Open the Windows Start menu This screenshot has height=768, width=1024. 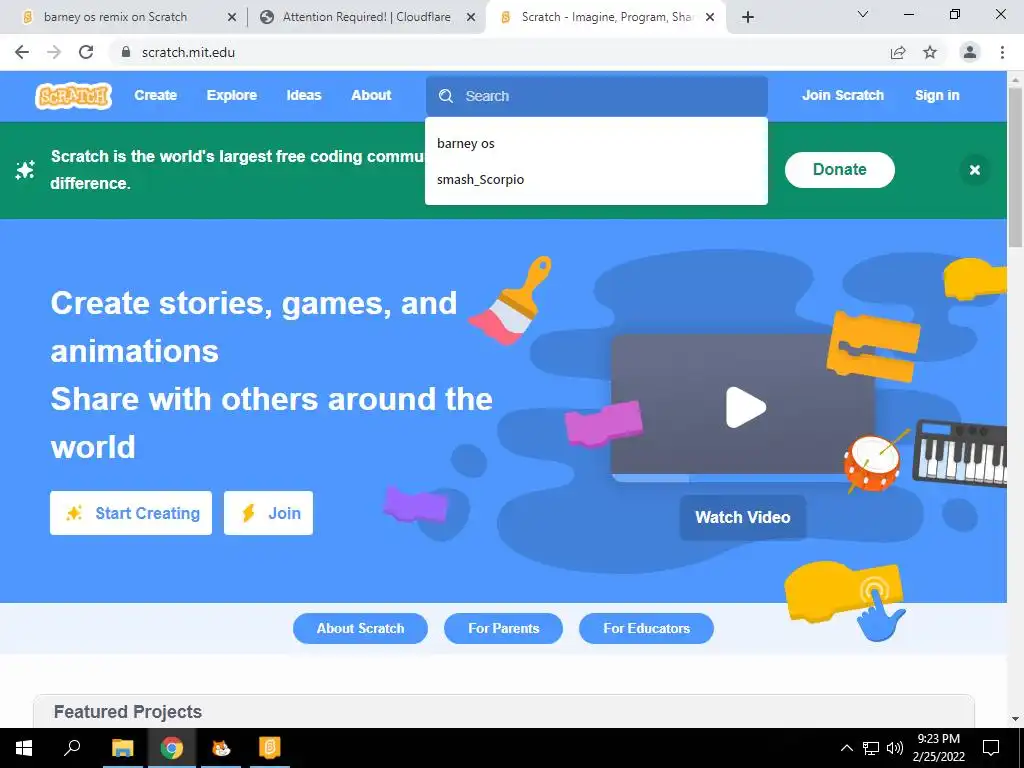(x=24, y=748)
